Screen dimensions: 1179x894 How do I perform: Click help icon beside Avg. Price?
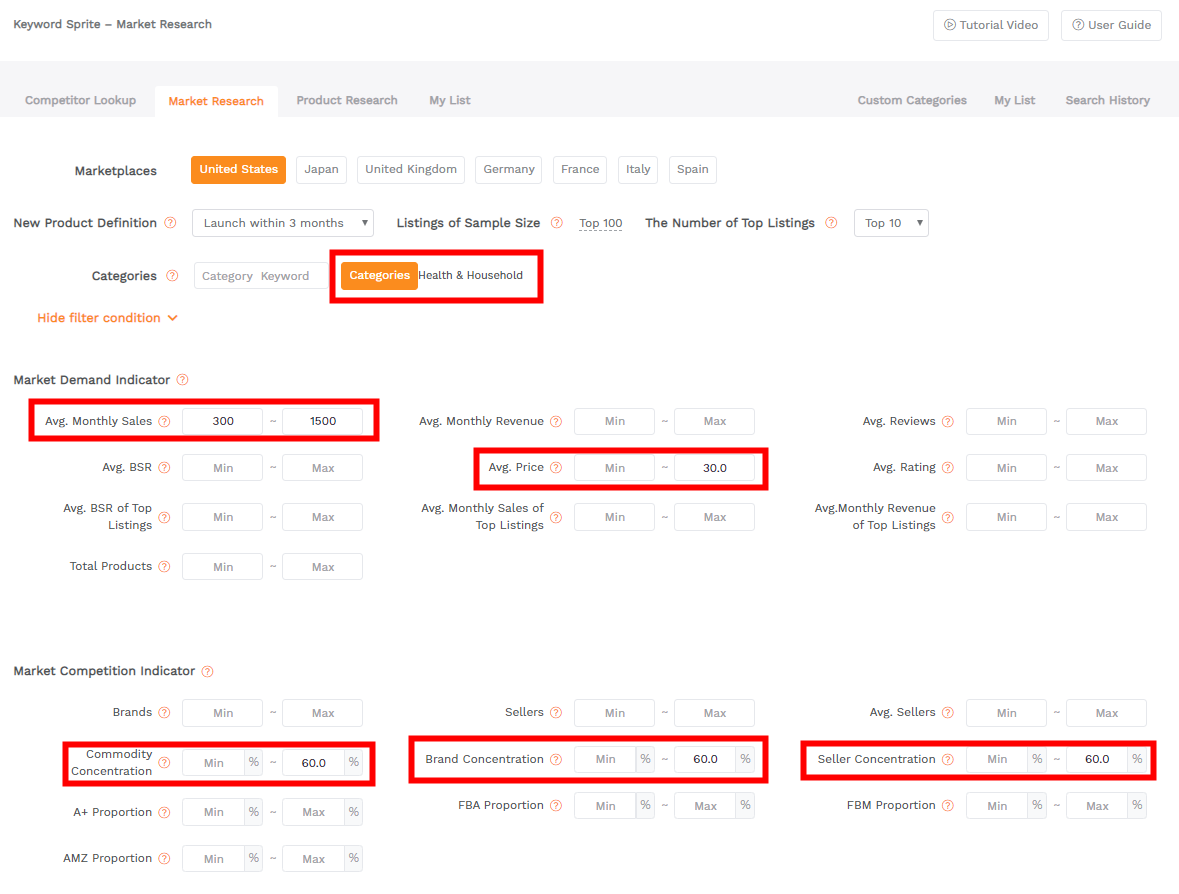pyautogui.click(x=556, y=468)
